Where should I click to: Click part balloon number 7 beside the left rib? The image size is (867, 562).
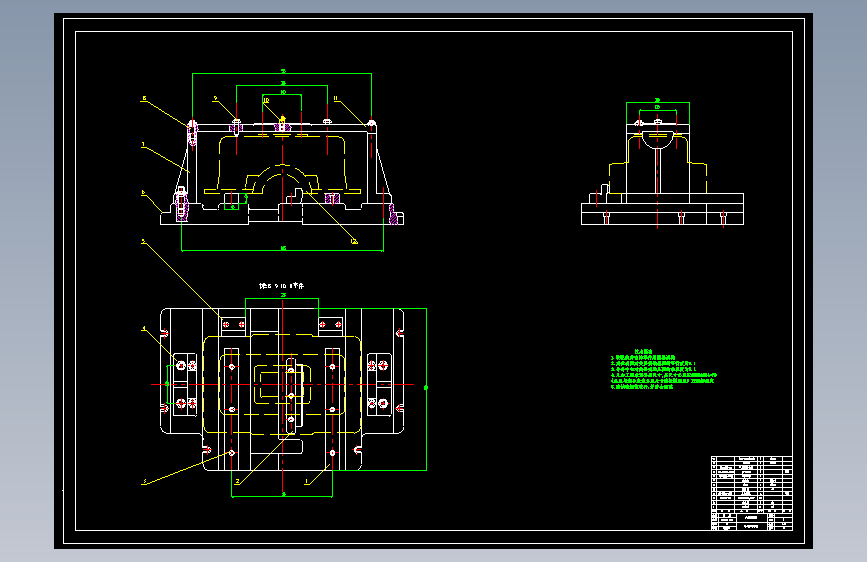pos(143,145)
